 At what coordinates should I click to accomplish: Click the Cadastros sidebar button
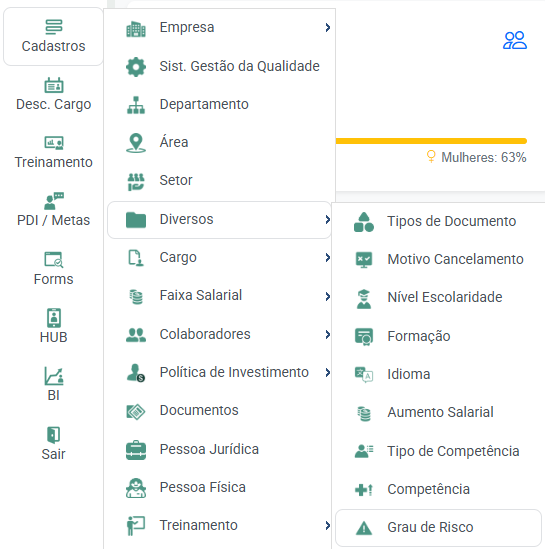[54, 36]
